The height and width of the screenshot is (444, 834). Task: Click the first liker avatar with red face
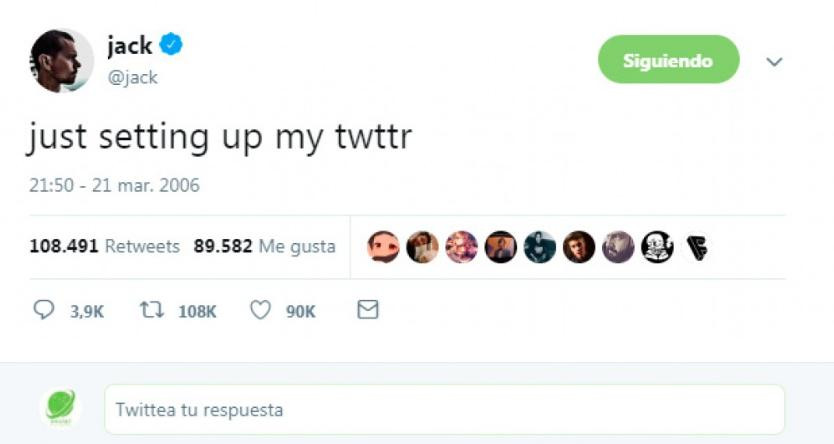383,247
